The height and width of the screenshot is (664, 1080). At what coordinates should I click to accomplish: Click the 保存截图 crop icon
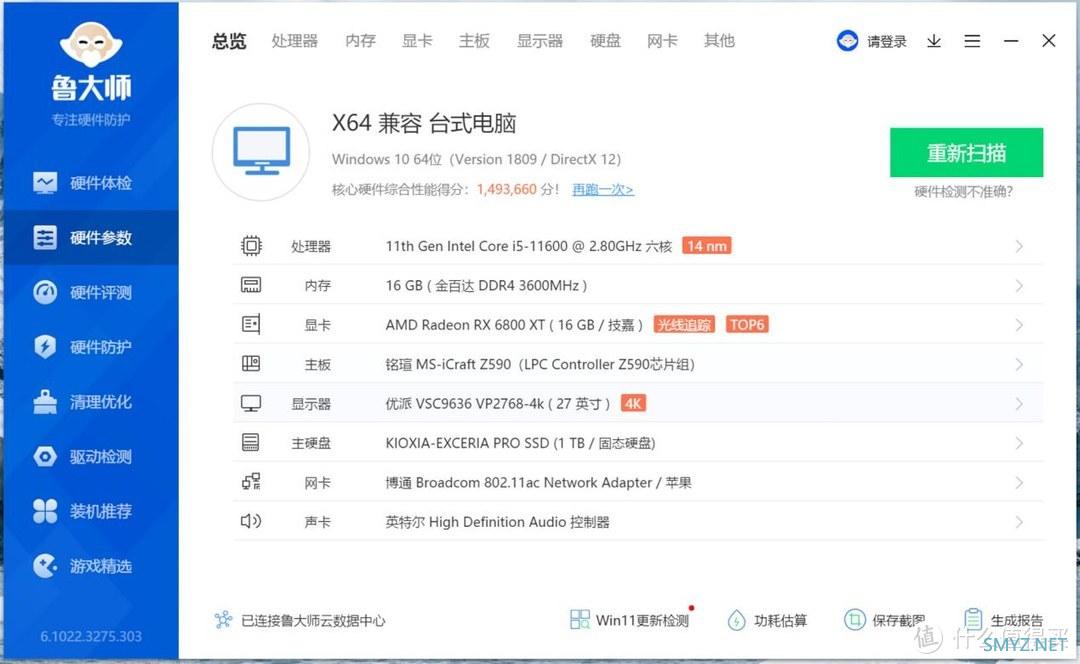[x=855, y=620]
